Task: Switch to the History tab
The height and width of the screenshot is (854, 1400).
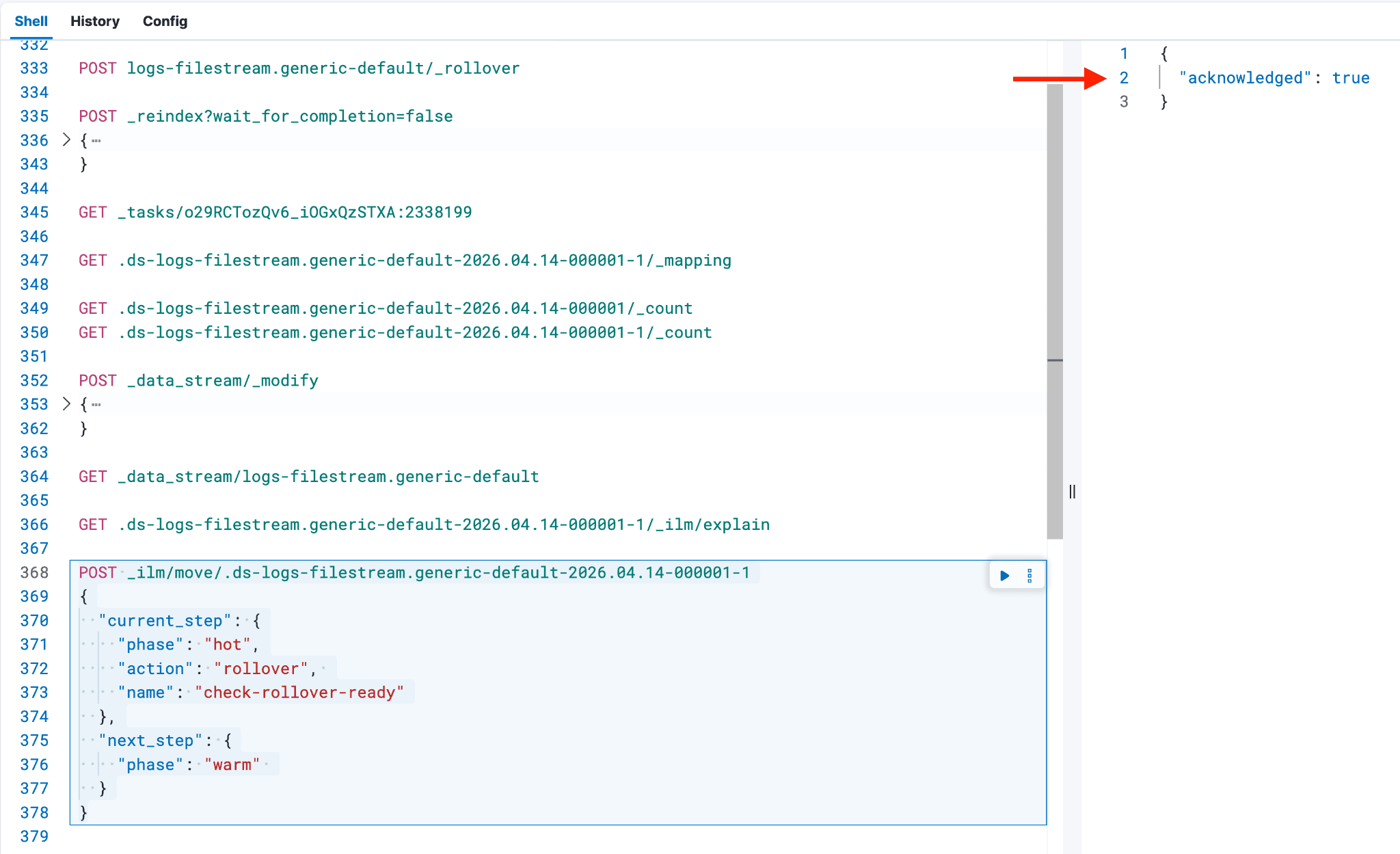Action: point(94,21)
